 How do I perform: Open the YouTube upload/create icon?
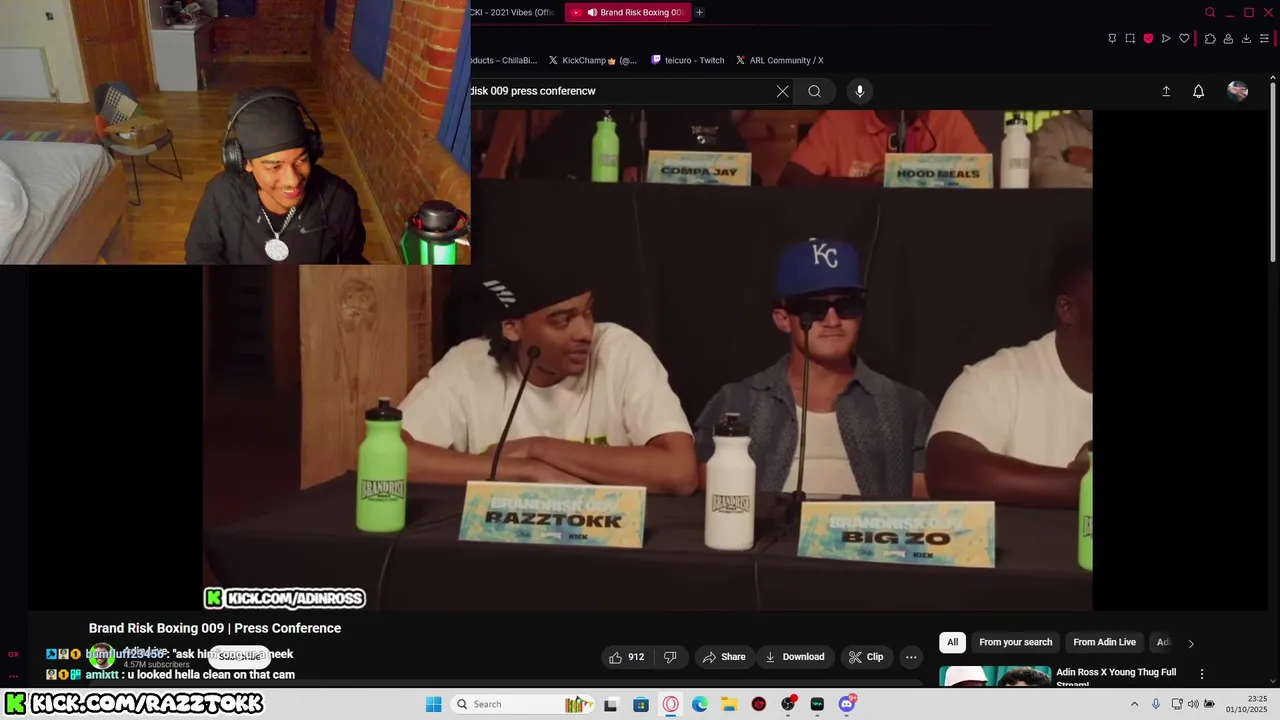point(1166,91)
